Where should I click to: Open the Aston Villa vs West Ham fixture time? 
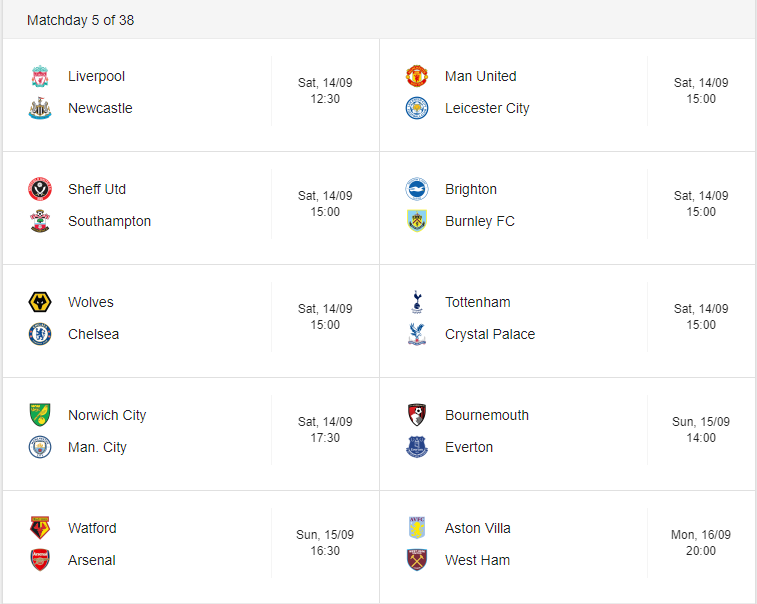pyautogui.click(x=701, y=543)
